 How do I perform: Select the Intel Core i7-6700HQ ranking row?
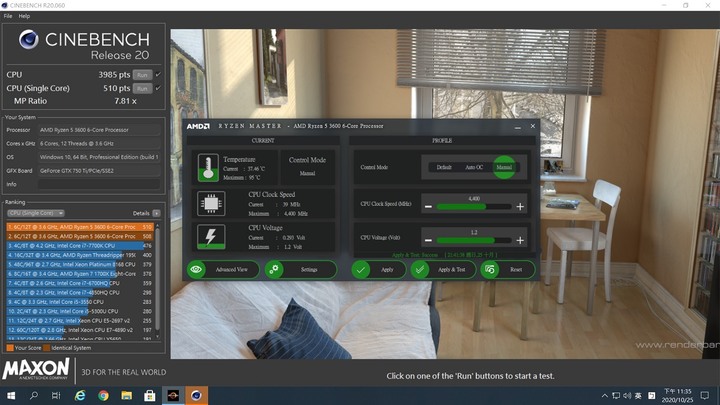[80, 283]
